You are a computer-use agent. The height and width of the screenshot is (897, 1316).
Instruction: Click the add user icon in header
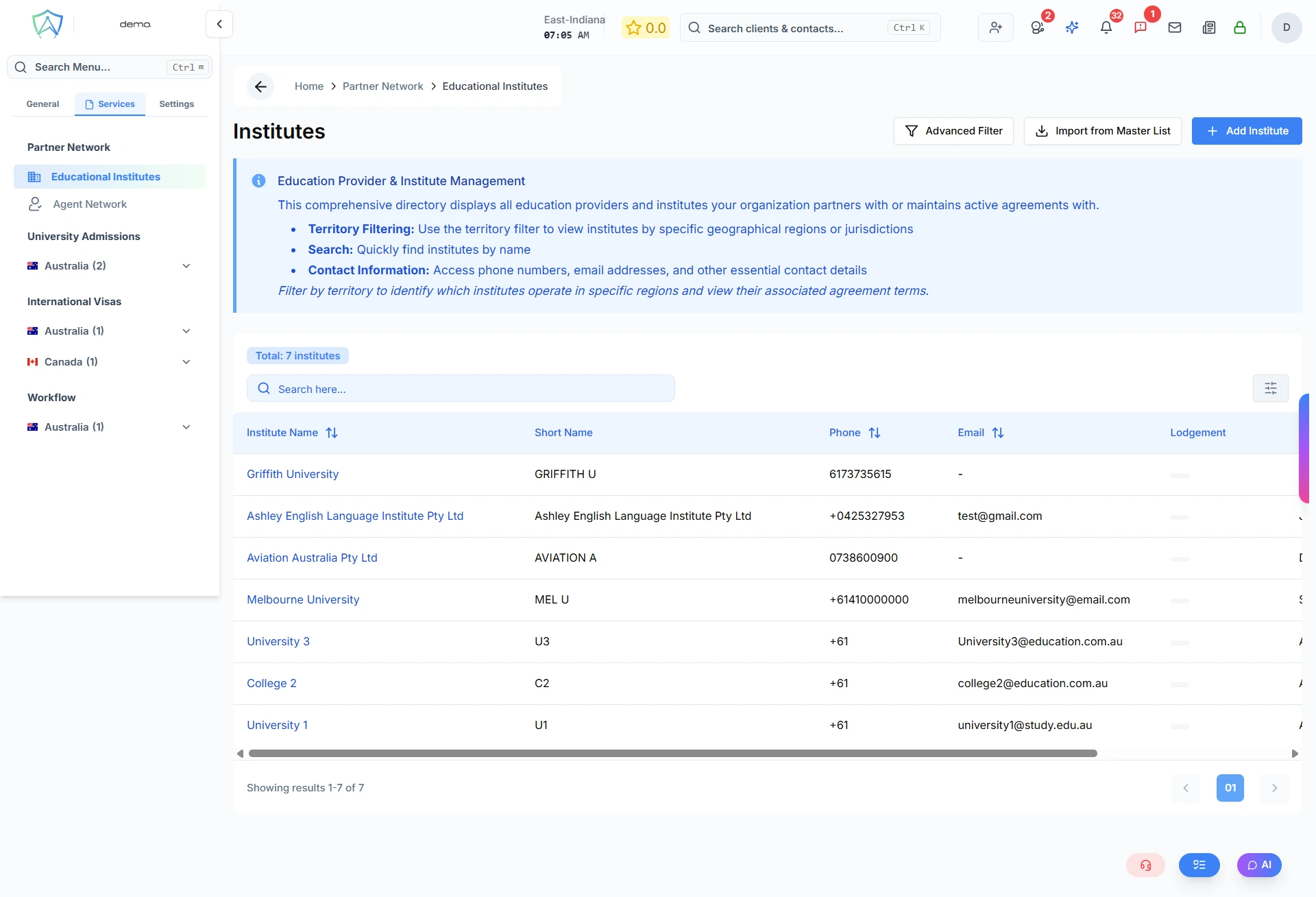tap(995, 27)
